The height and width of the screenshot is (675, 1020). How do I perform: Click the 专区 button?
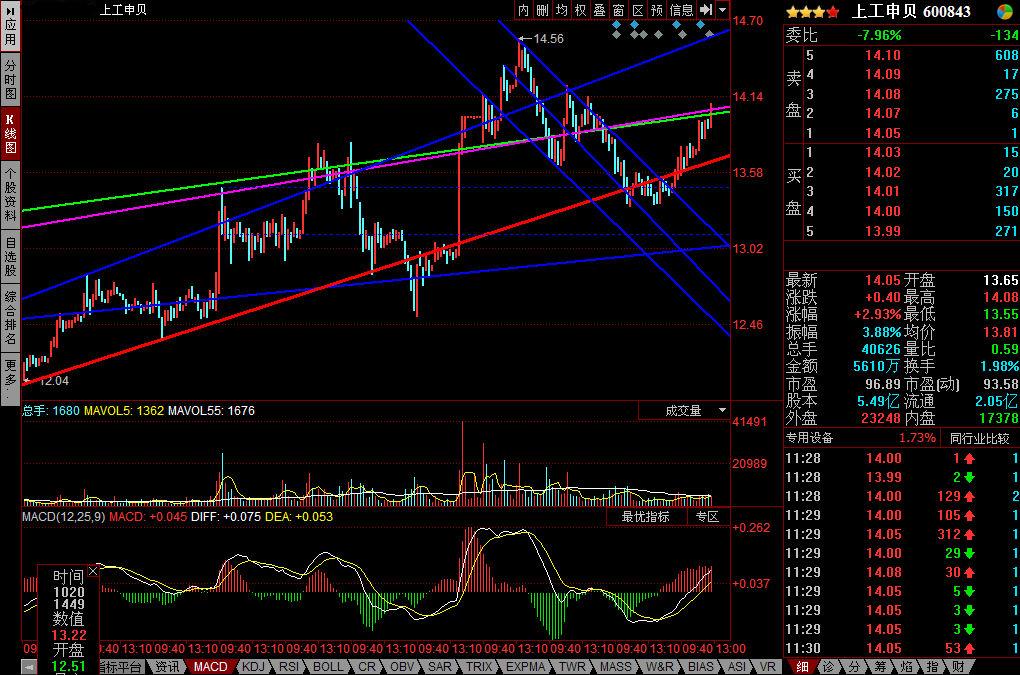[707, 516]
